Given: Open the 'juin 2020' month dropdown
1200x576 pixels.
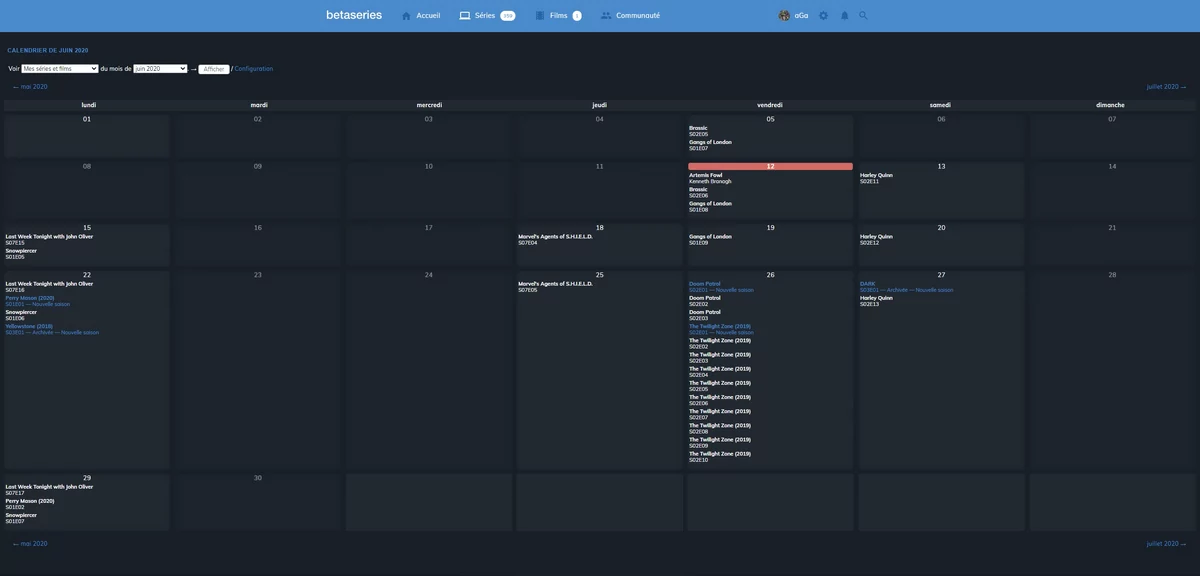Looking at the screenshot, I should click(160, 69).
